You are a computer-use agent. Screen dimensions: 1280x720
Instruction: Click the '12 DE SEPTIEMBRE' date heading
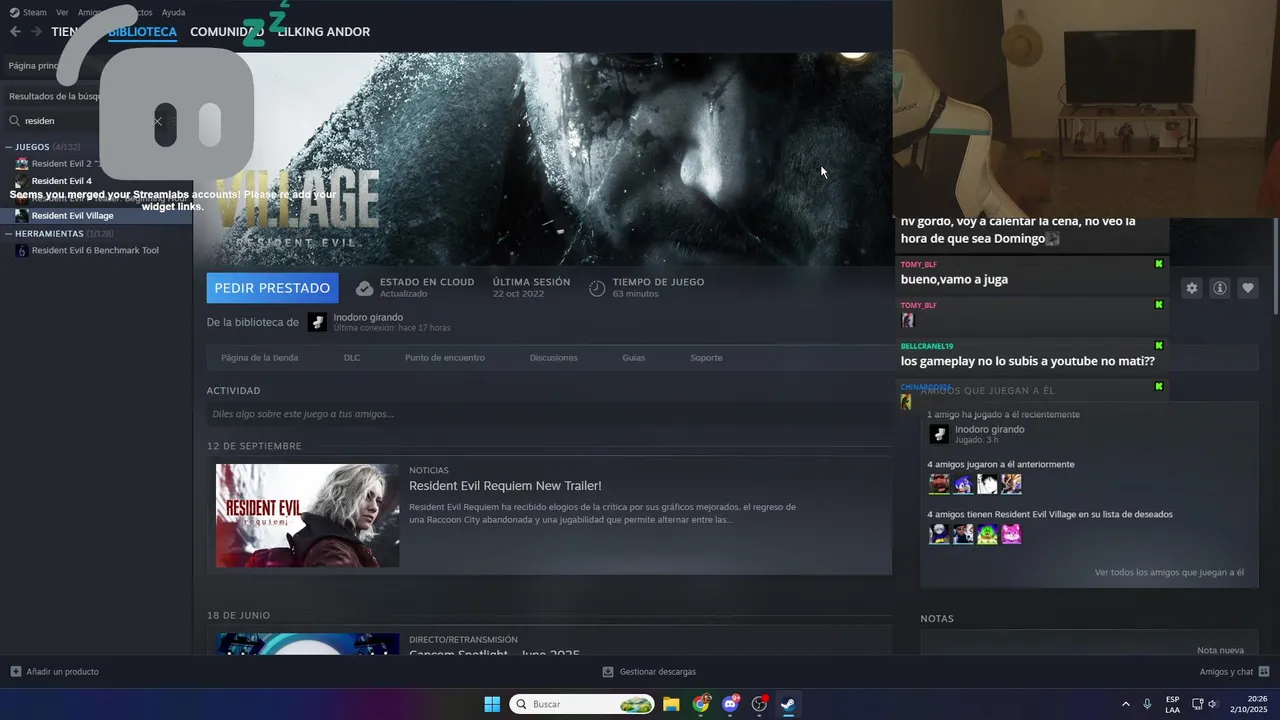click(x=254, y=446)
